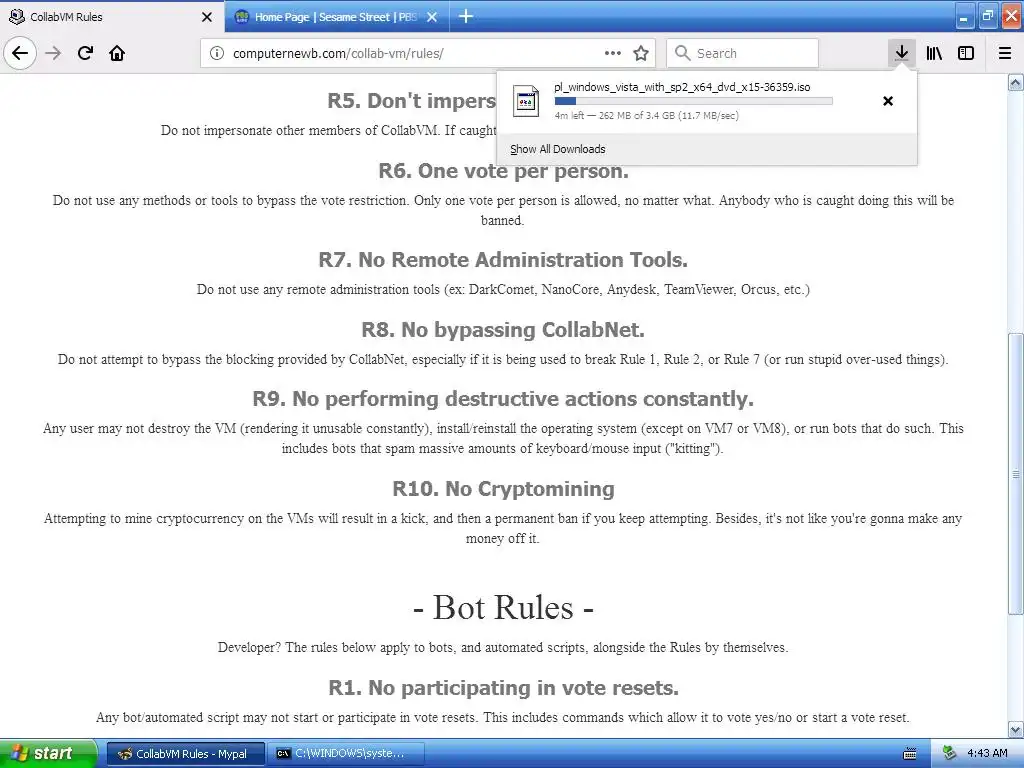The height and width of the screenshot is (768, 1024).
Task: Switch to the Sesame Street Home Page tab
Action: pyautogui.click(x=337, y=16)
